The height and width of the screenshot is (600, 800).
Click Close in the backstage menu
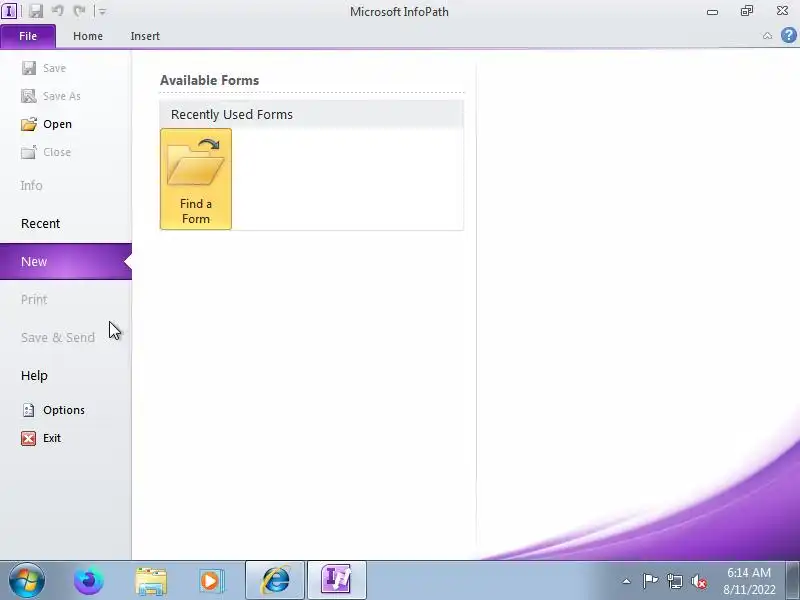pyautogui.click(x=46, y=152)
